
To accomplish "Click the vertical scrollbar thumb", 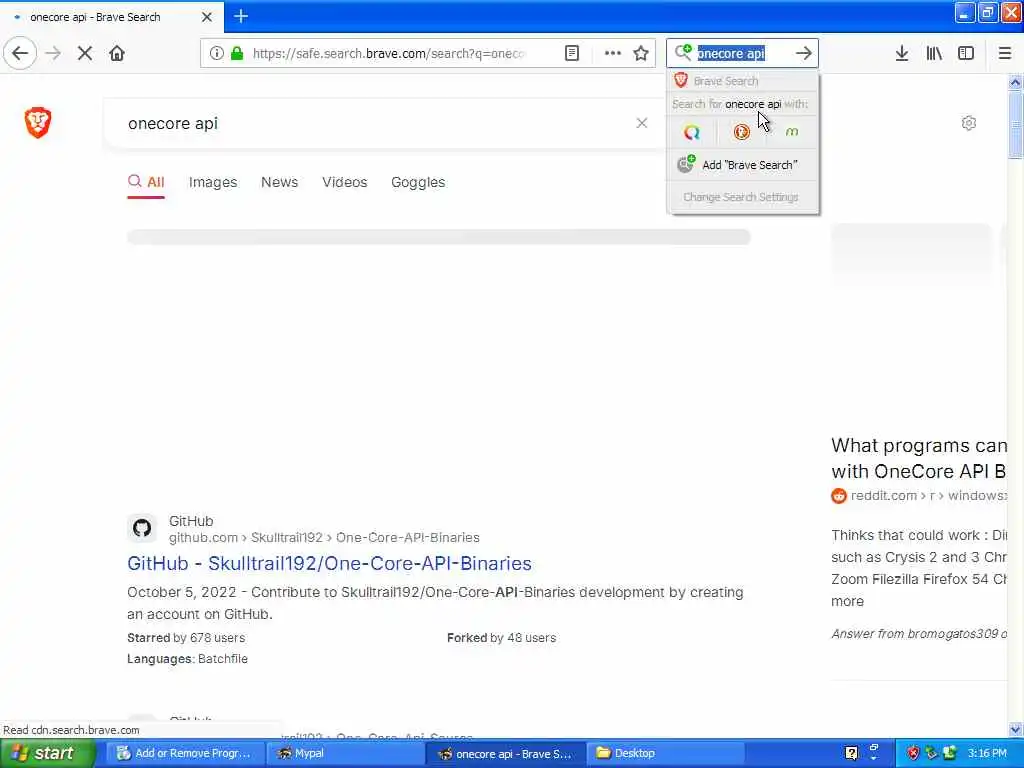I will (x=1015, y=124).
